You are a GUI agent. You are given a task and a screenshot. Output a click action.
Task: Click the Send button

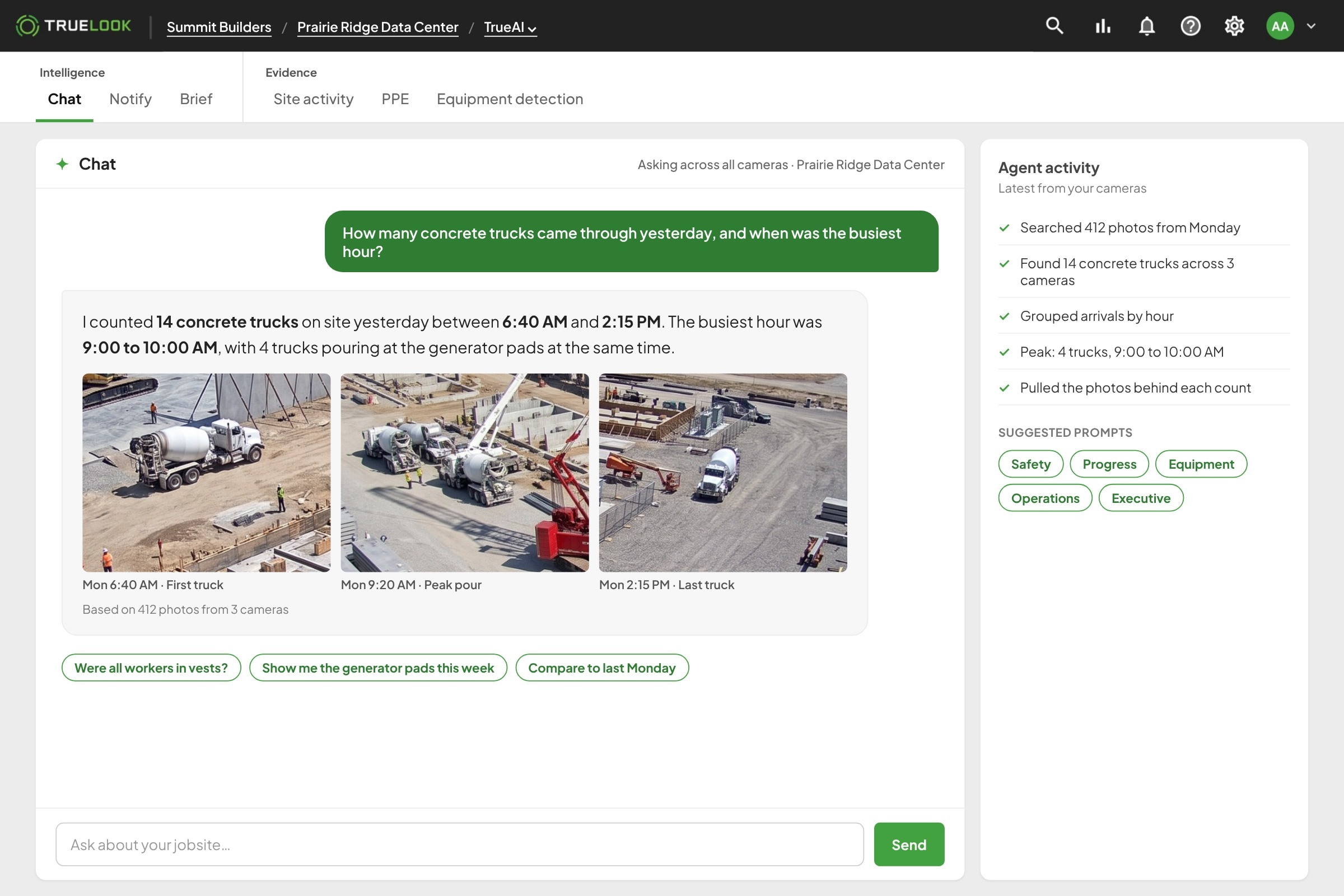pos(908,844)
